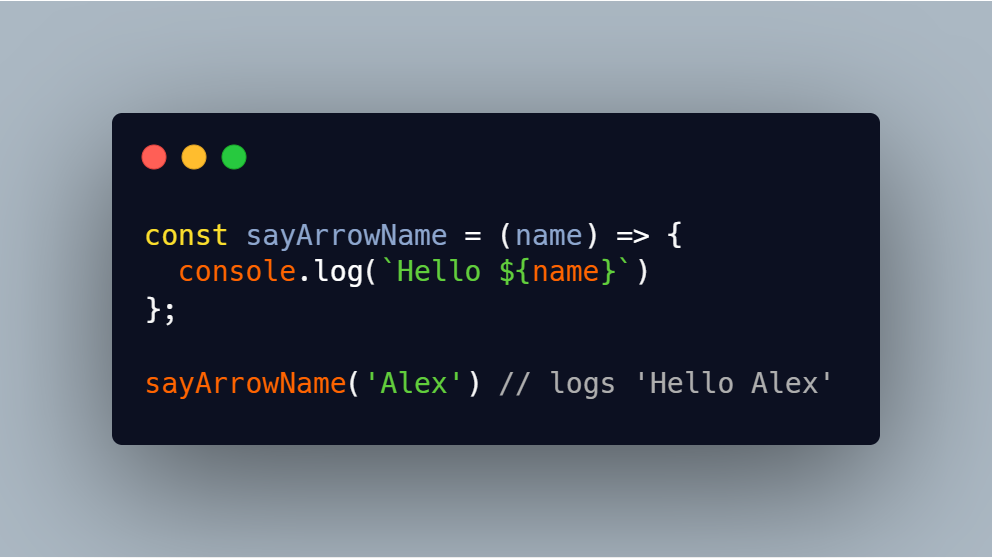Viewport: 992px width, 558px height.
Task: Click the 'Alex' string argument
Action: 414,383
